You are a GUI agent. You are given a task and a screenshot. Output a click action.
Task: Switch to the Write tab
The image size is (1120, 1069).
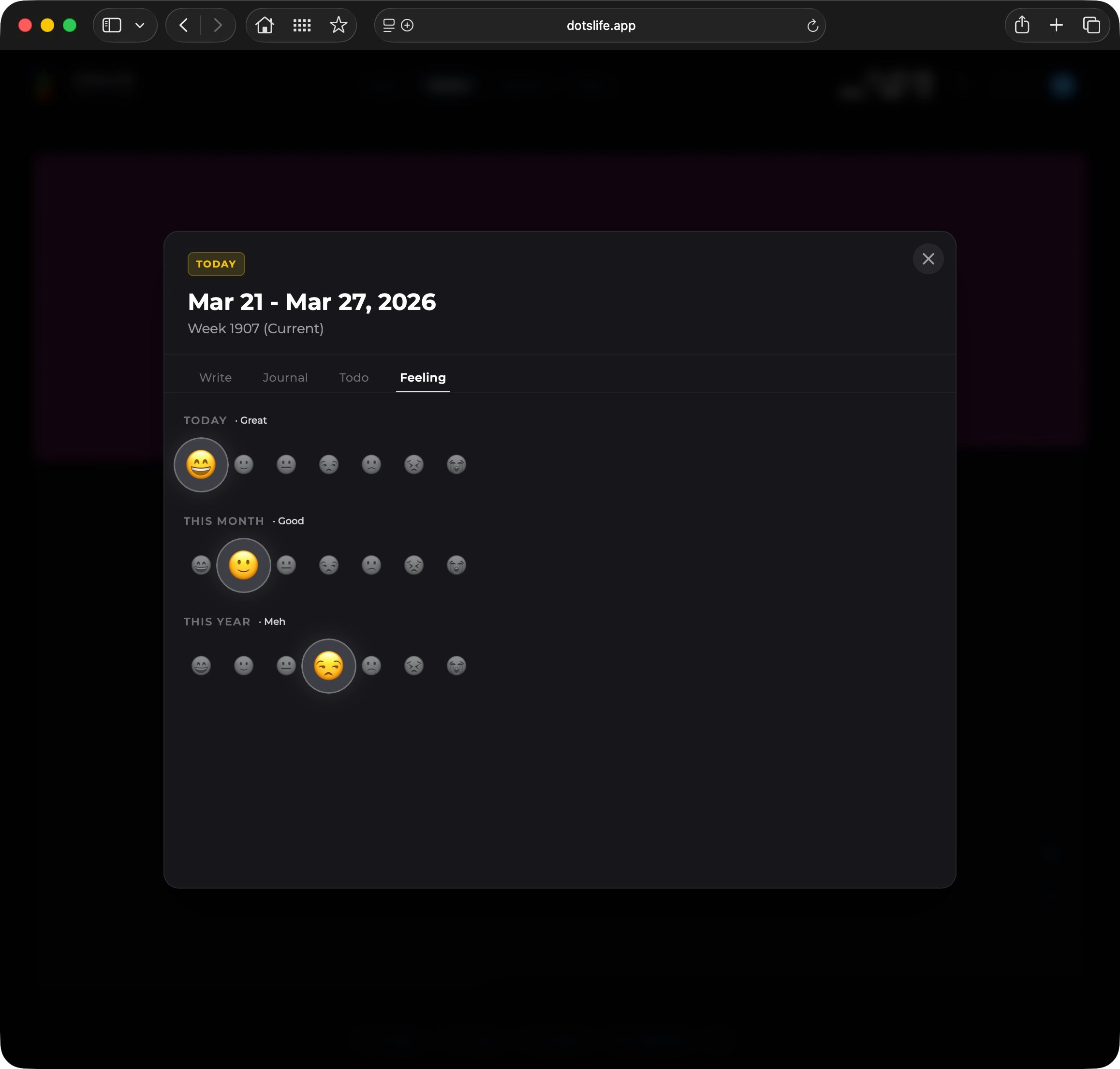(215, 377)
